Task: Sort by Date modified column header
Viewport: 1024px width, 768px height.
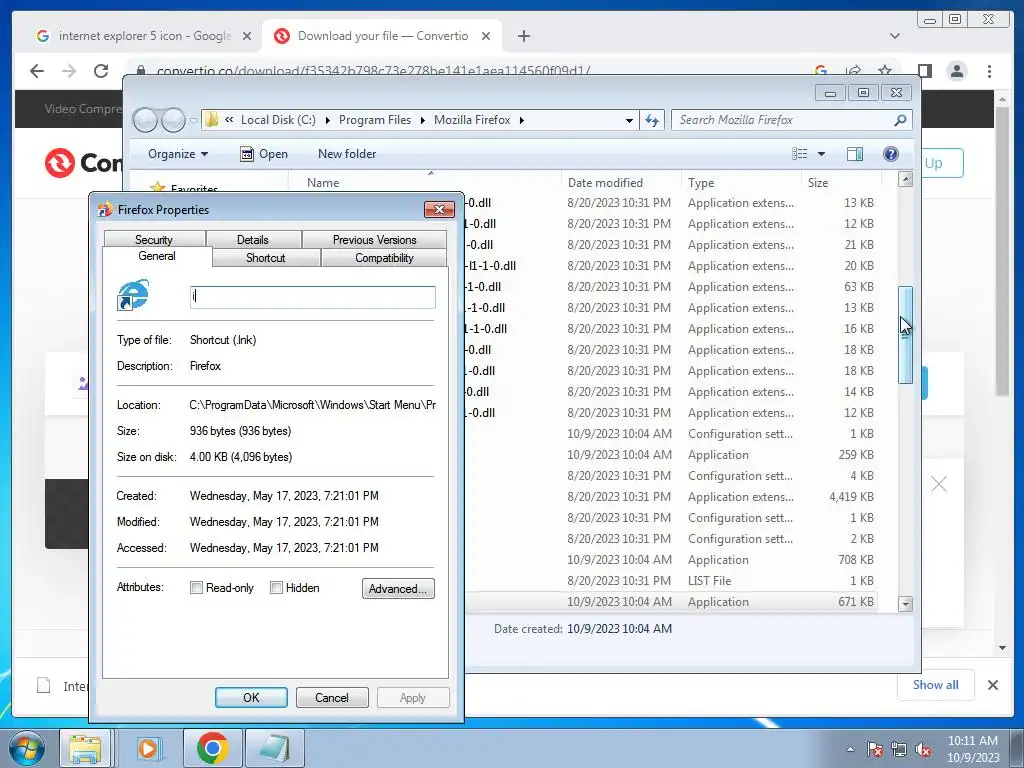Action: point(620,183)
